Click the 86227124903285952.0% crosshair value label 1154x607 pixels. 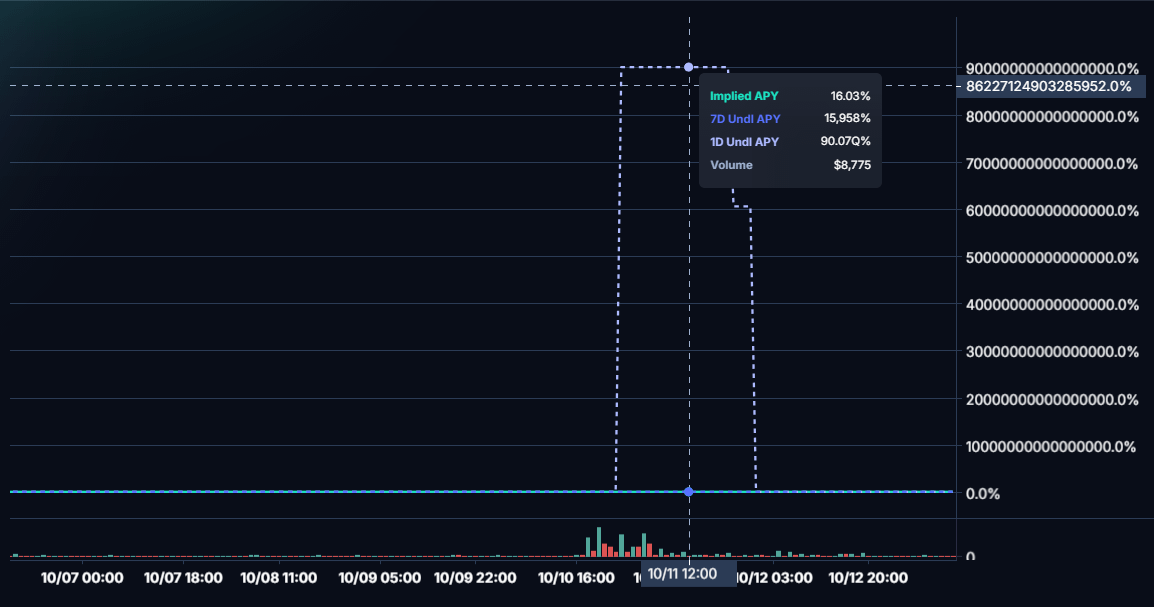1049,86
